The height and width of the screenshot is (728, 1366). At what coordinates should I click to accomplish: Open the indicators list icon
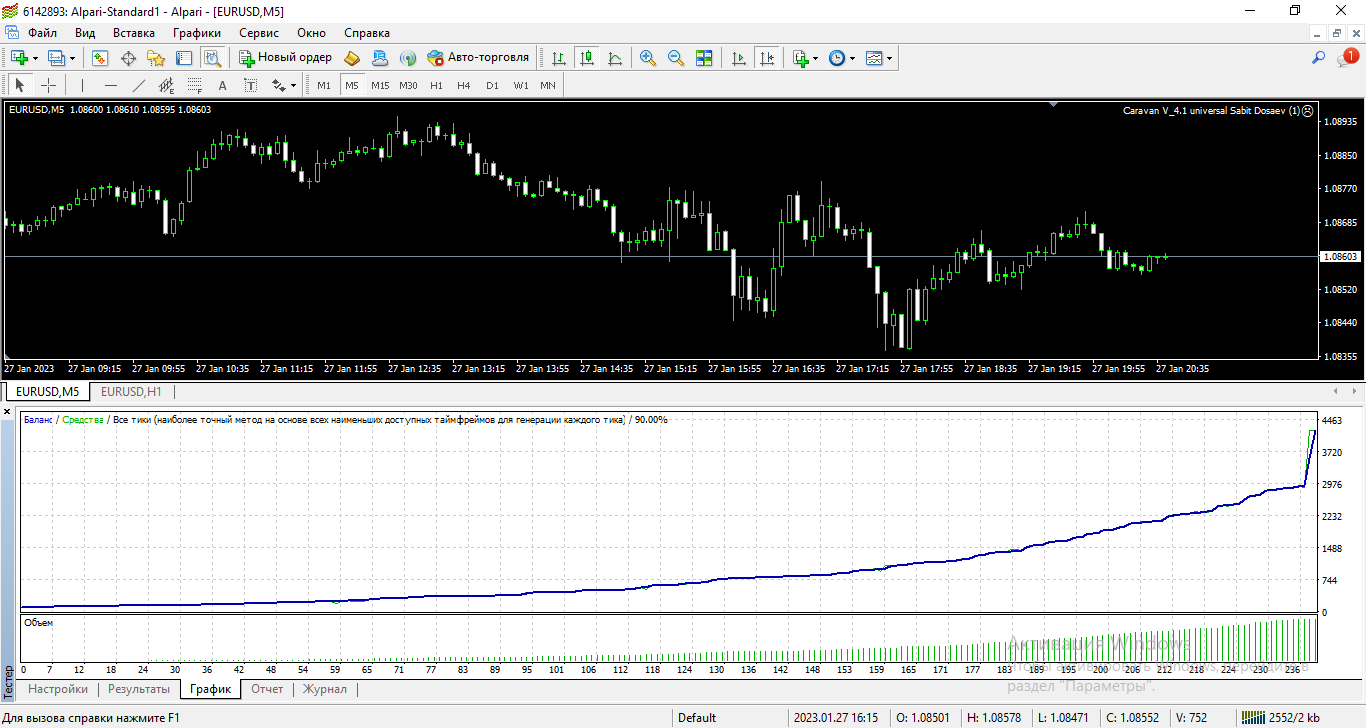coord(800,58)
